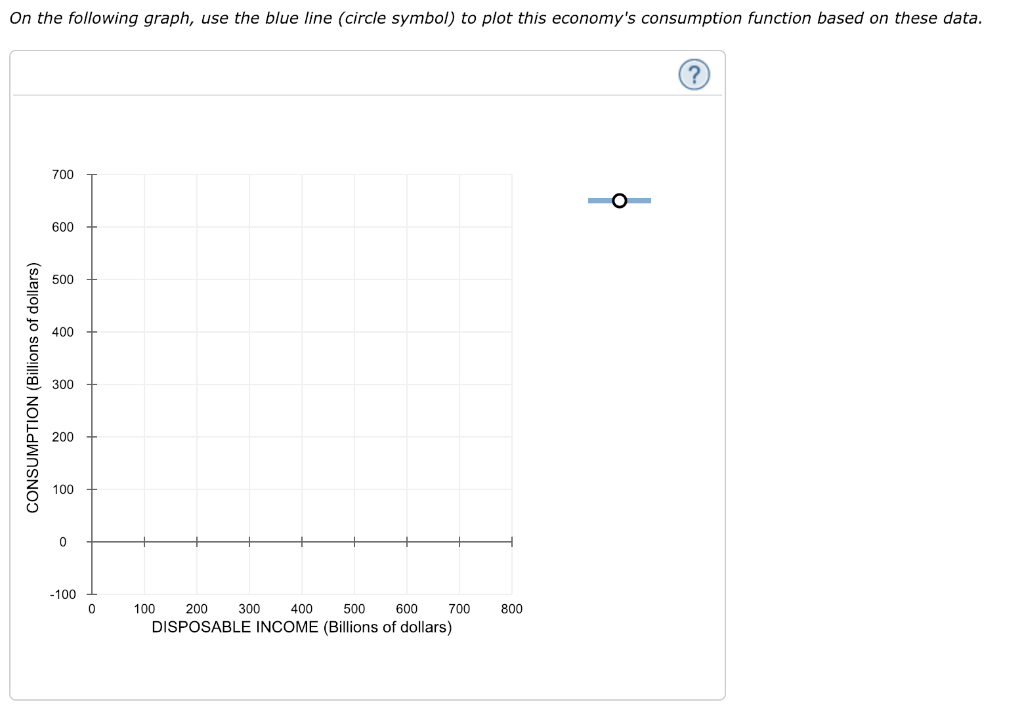Click the 600 label on the vertical axis
Viewport: 1024px width, 719px height.
64,226
